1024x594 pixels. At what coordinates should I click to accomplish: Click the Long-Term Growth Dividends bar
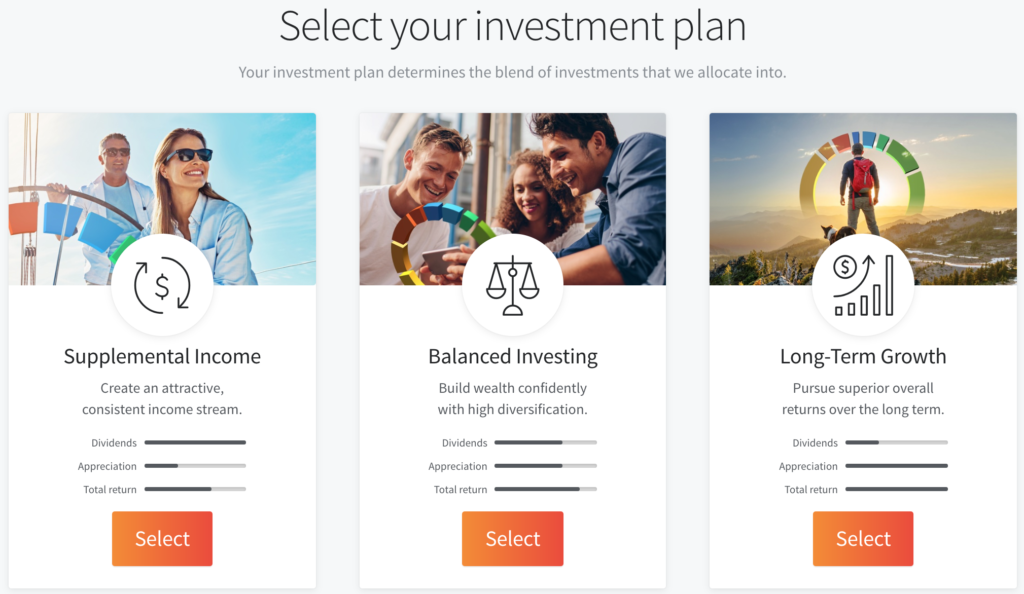click(x=896, y=442)
